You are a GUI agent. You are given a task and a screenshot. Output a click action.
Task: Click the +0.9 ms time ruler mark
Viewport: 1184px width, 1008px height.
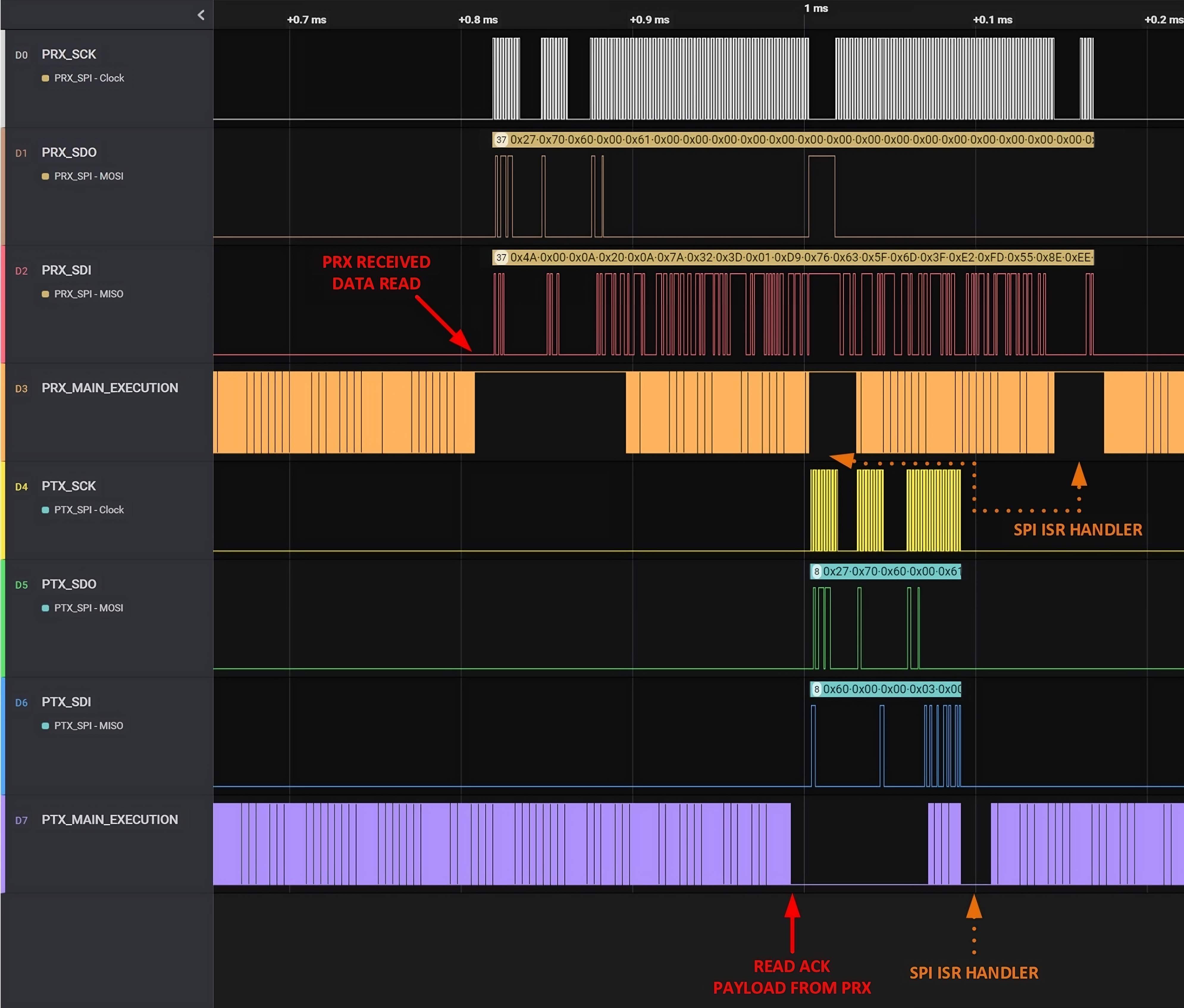pos(650,20)
